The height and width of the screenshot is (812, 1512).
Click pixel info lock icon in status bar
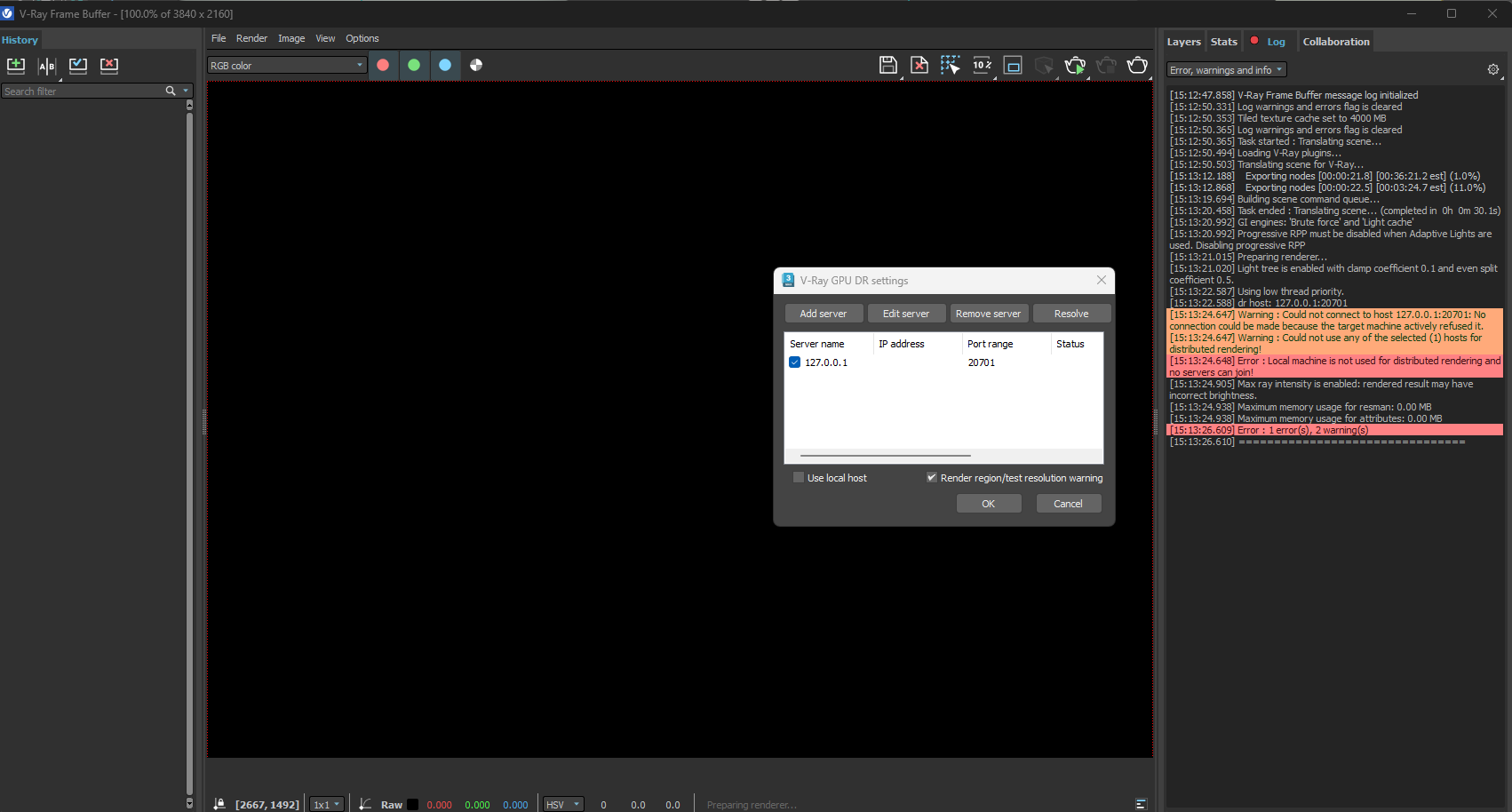click(219, 804)
